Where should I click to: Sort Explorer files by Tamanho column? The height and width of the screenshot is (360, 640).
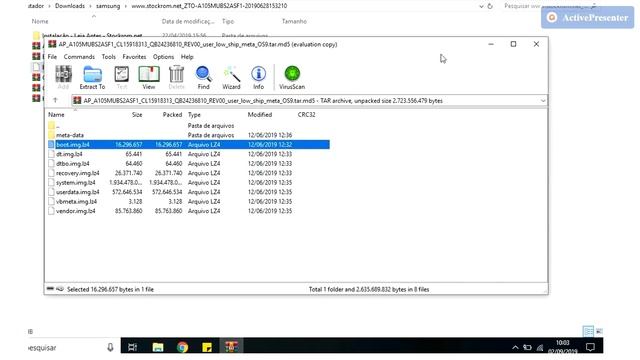coord(294,21)
